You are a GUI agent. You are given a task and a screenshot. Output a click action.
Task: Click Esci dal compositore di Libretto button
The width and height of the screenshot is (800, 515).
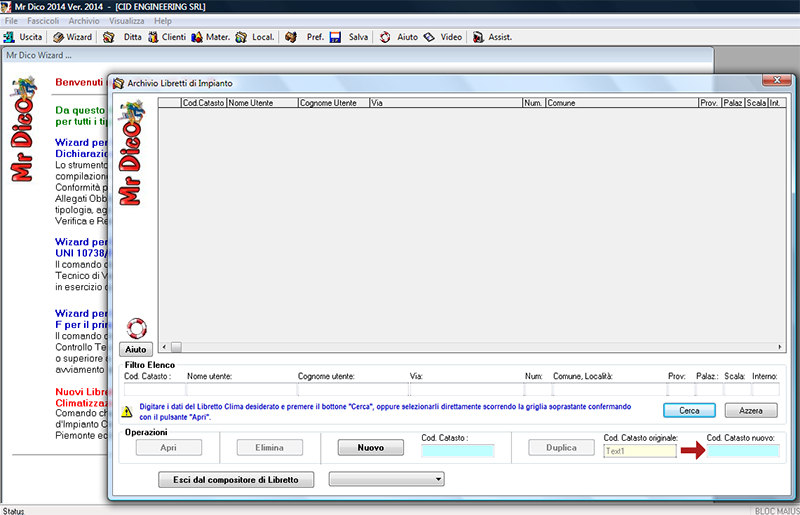[236, 479]
